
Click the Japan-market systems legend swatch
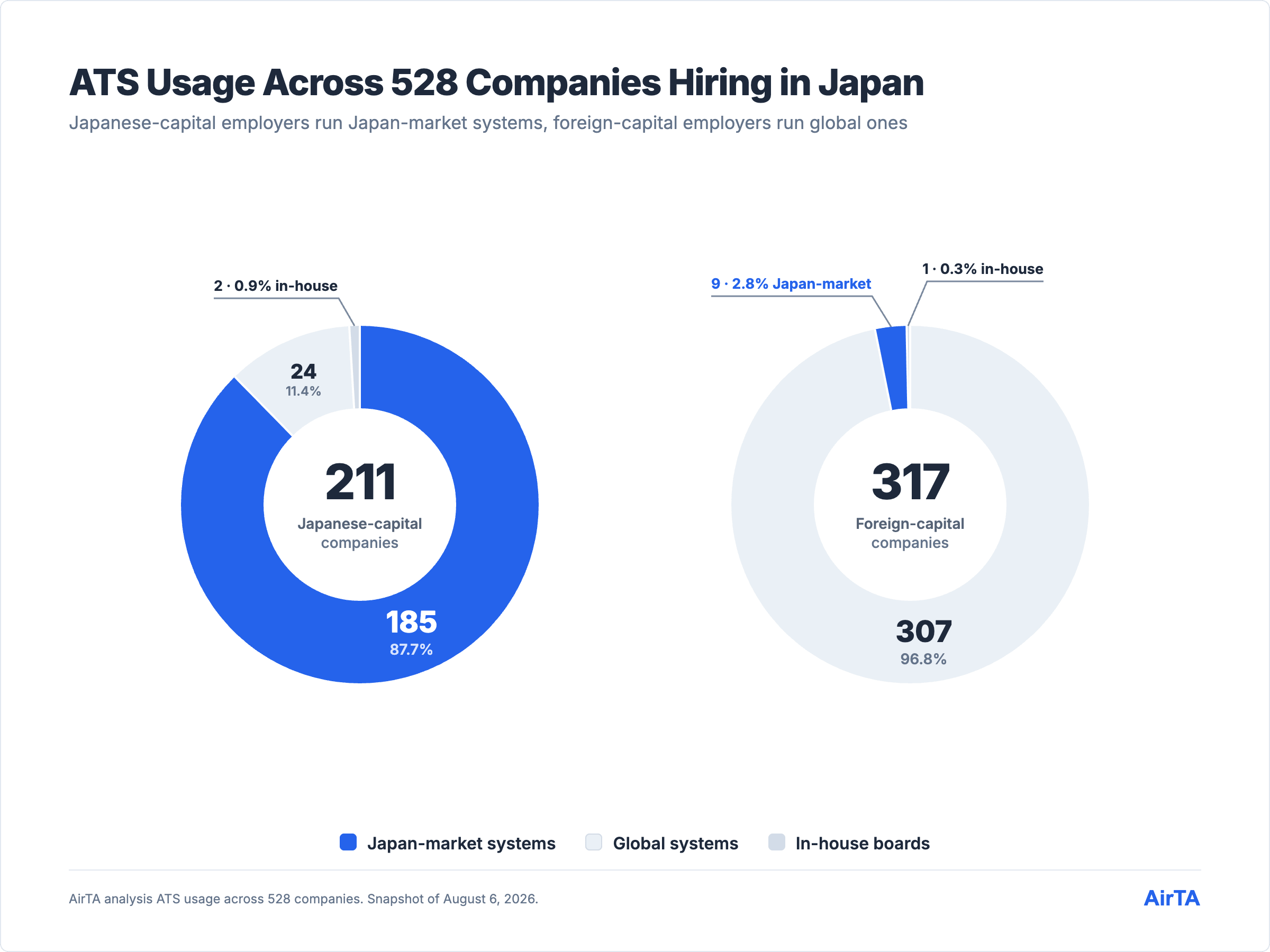[348, 843]
